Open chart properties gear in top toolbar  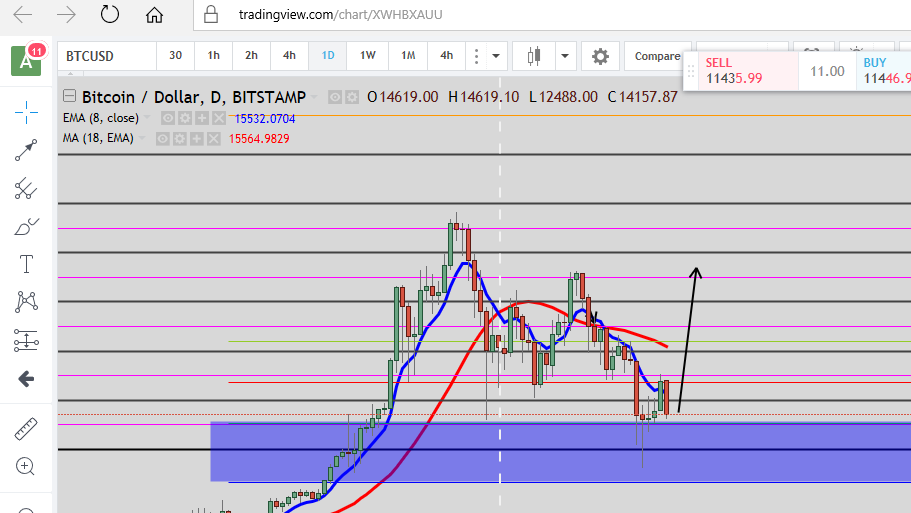(600, 56)
